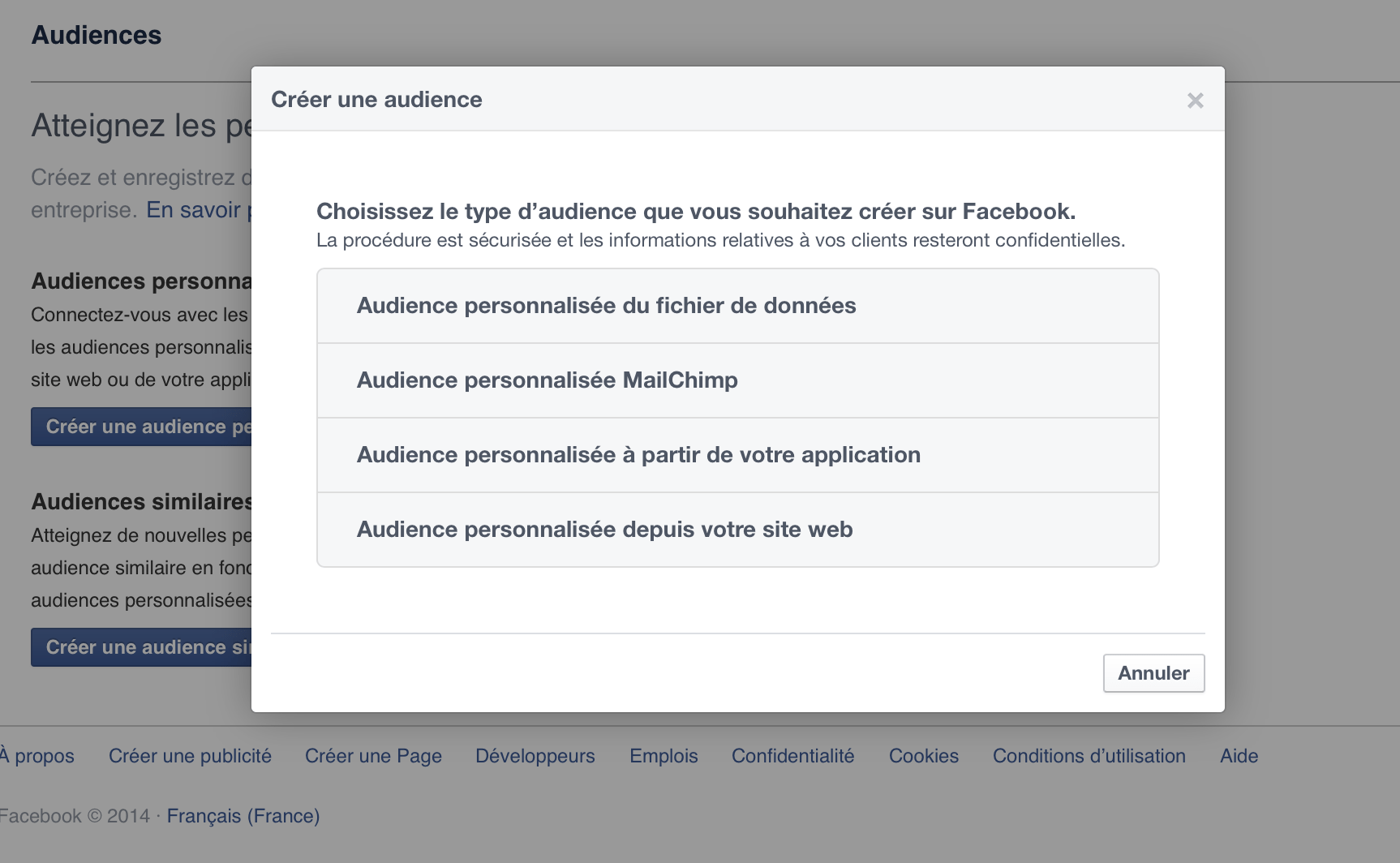Visit the Développeurs footer link

pyautogui.click(x=535, y=756)
